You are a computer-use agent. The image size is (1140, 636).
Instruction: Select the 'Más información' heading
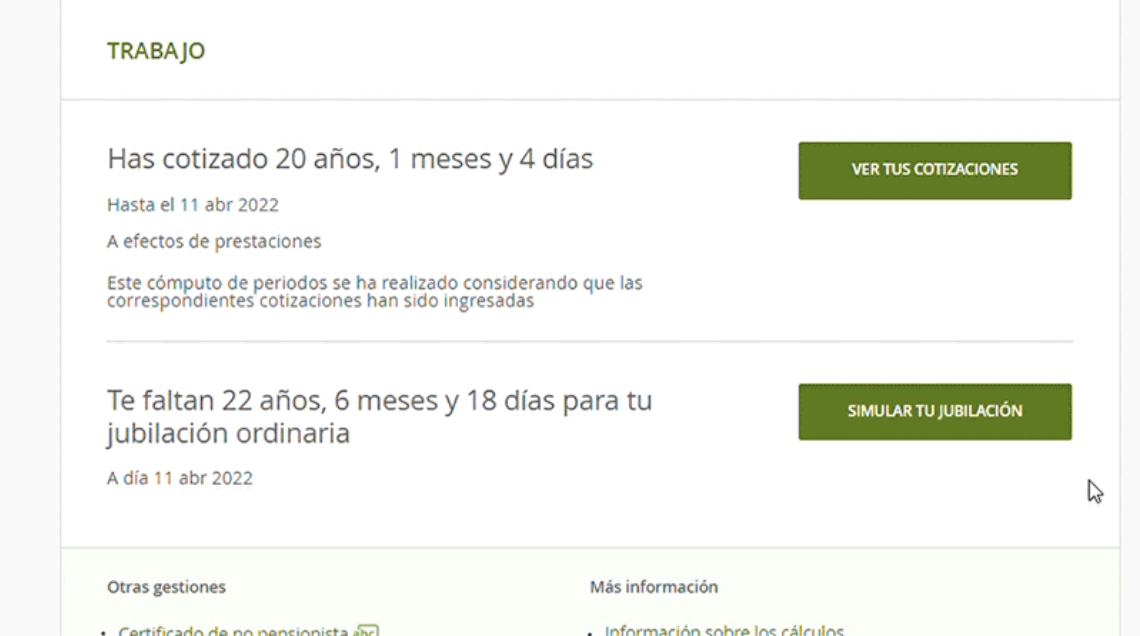[654, 587]
